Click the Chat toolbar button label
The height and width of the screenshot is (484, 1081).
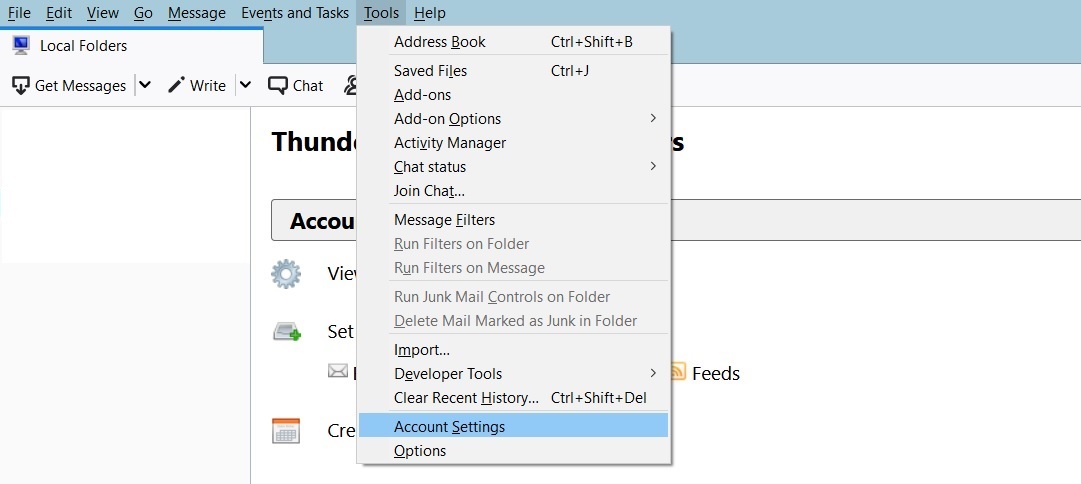(307, 85)
